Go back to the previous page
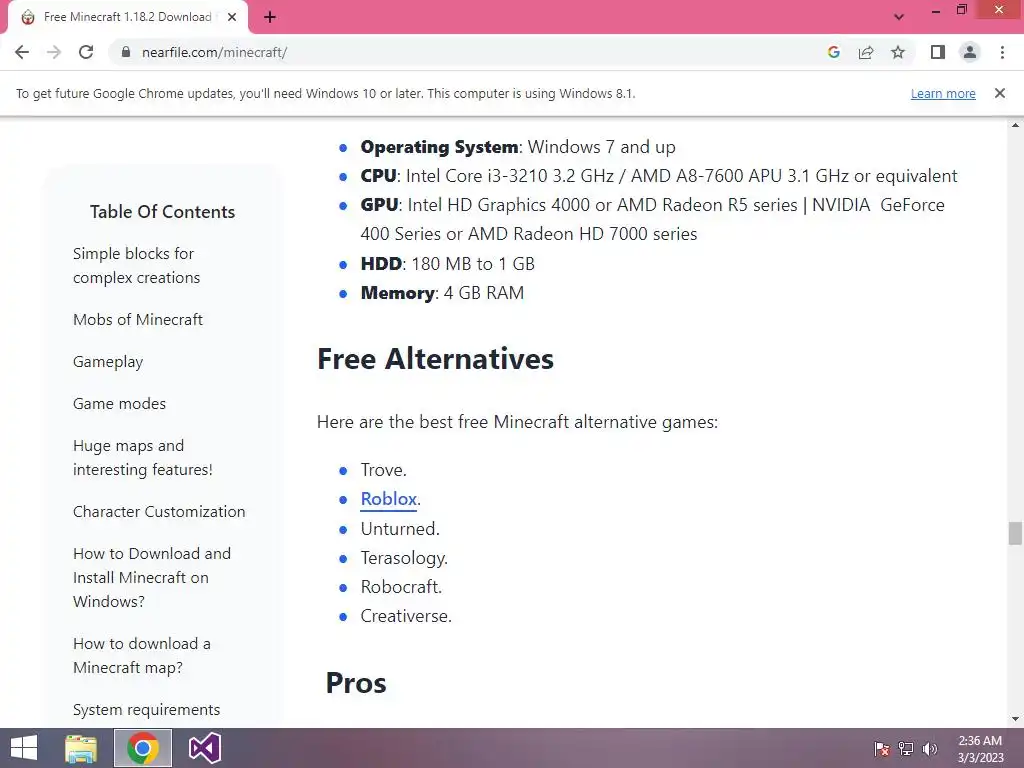 [22, 52]
